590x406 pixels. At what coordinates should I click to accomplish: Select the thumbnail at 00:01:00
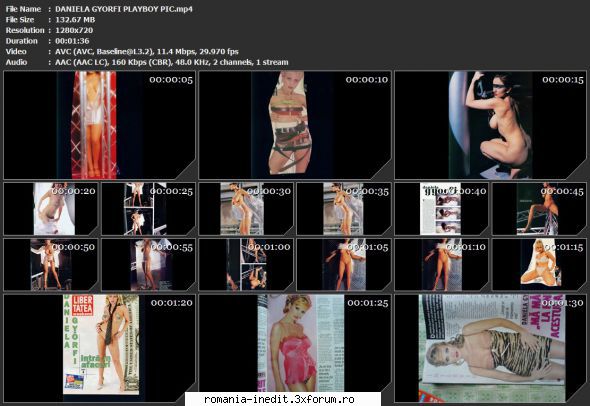coord(246,265)
